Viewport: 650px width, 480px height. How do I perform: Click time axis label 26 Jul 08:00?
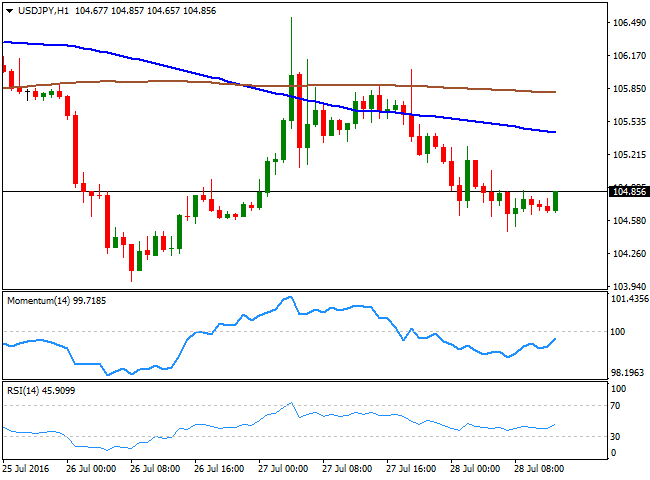(155, 469)
